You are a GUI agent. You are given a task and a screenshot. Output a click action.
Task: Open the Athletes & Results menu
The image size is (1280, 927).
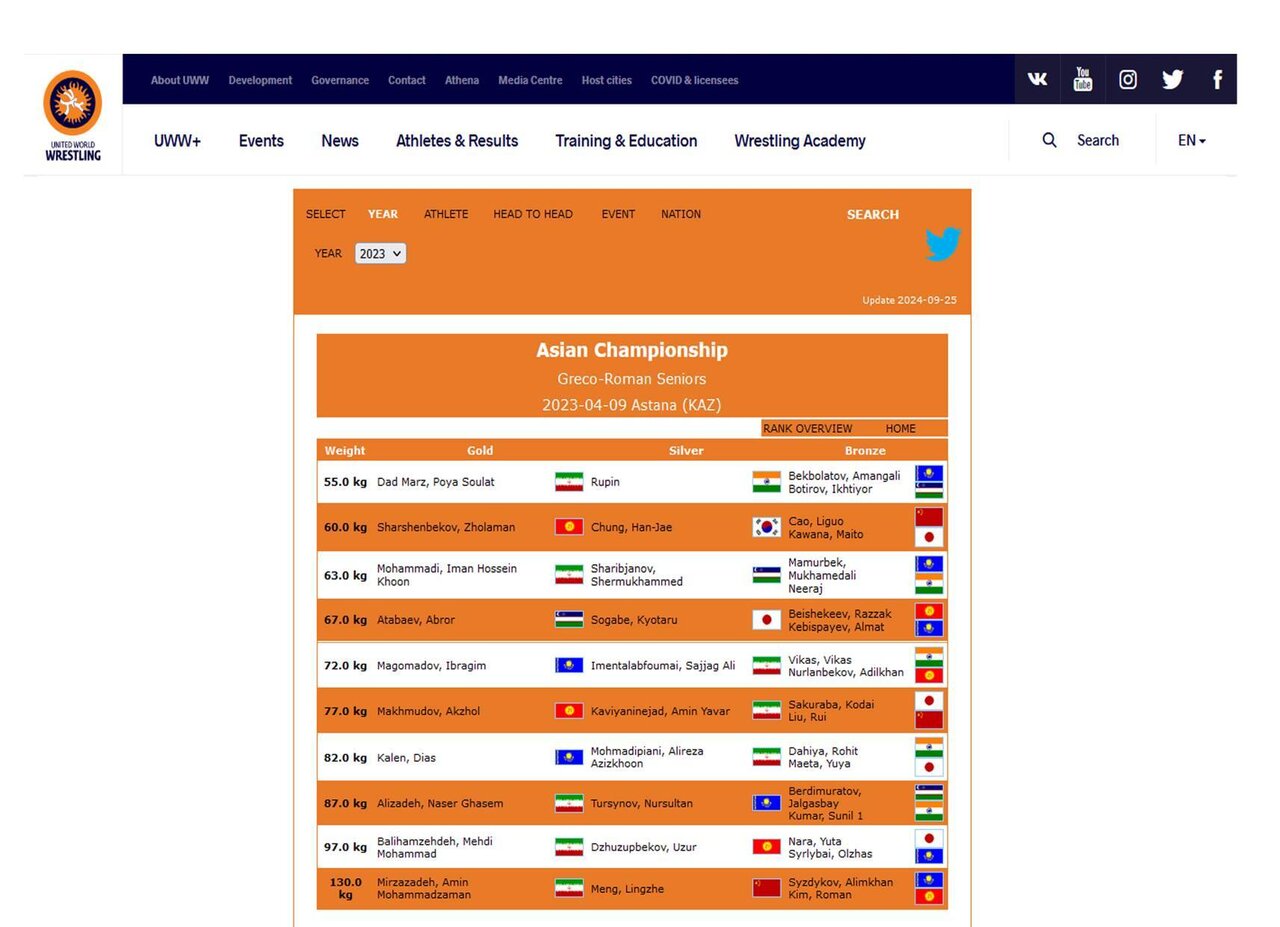click(x=457, y=141)
